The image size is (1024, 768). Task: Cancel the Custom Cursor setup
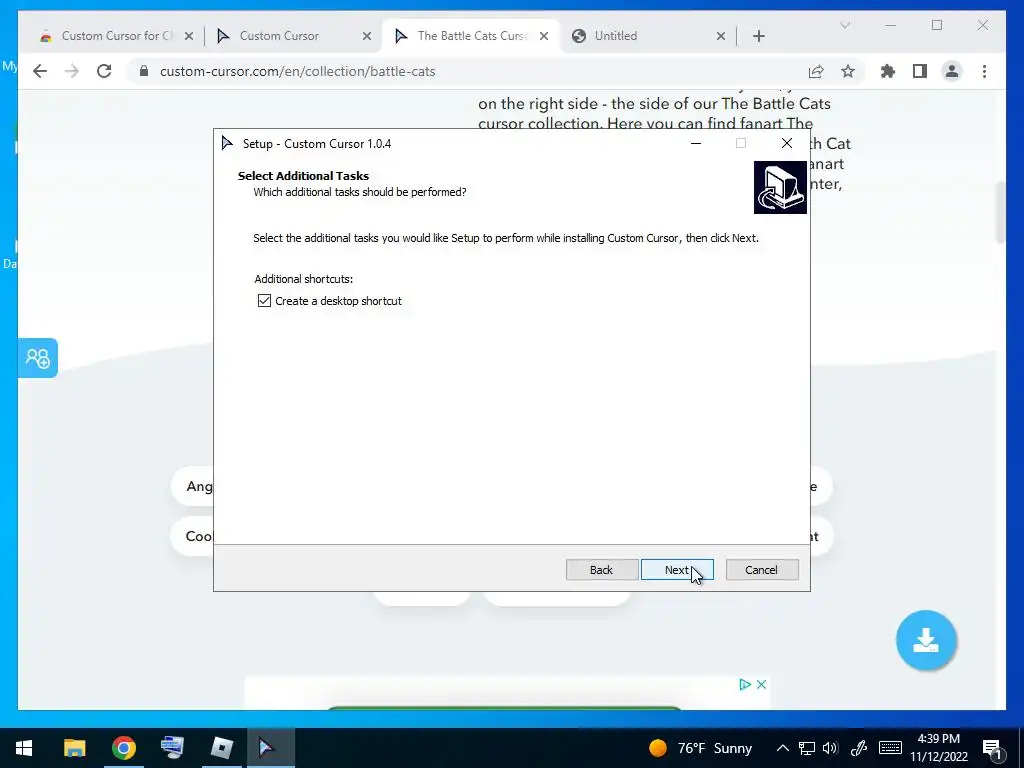(x=761, y=569)
